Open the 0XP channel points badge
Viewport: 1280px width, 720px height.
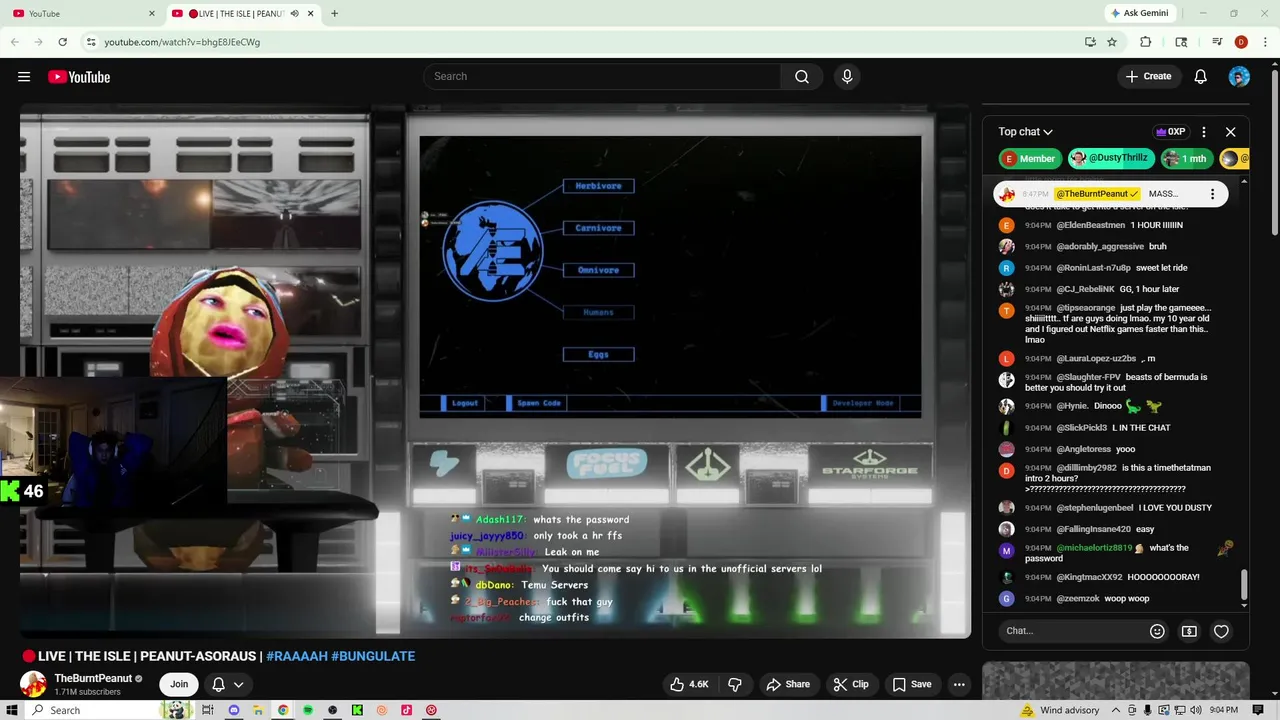(x=1170, y=132)
